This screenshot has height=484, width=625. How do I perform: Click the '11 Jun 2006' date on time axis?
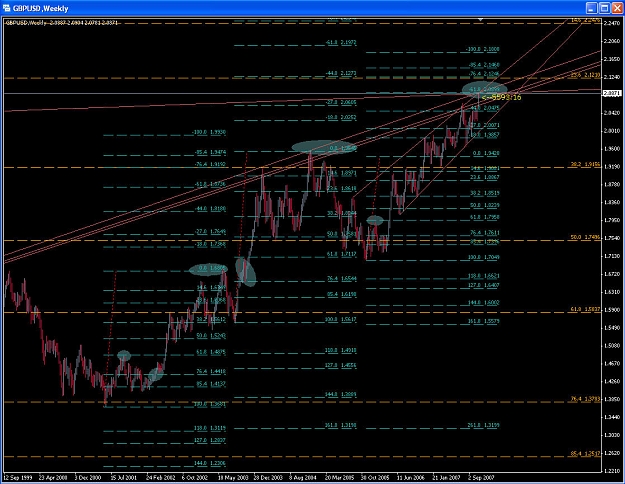[x=411, y=477]
